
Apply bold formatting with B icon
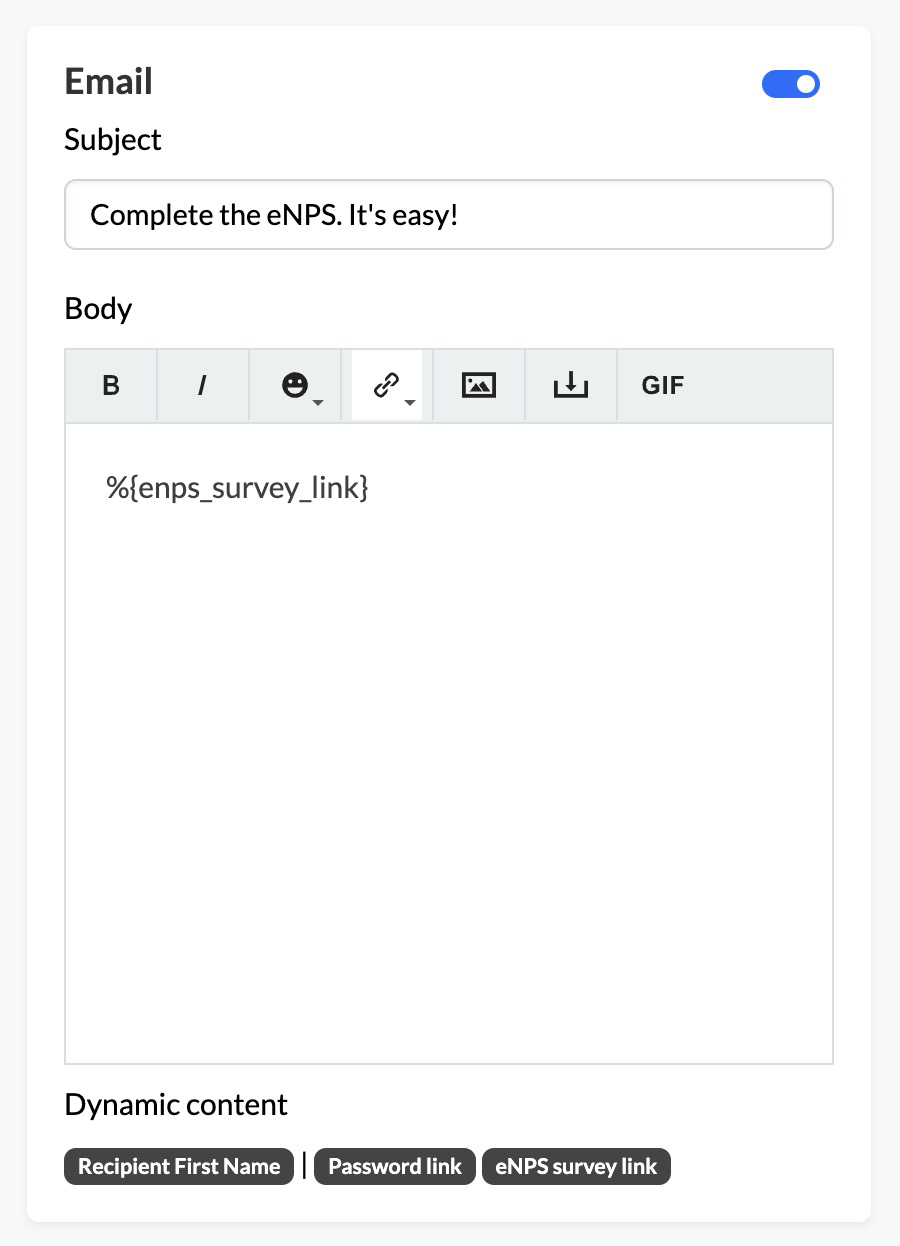111,386
